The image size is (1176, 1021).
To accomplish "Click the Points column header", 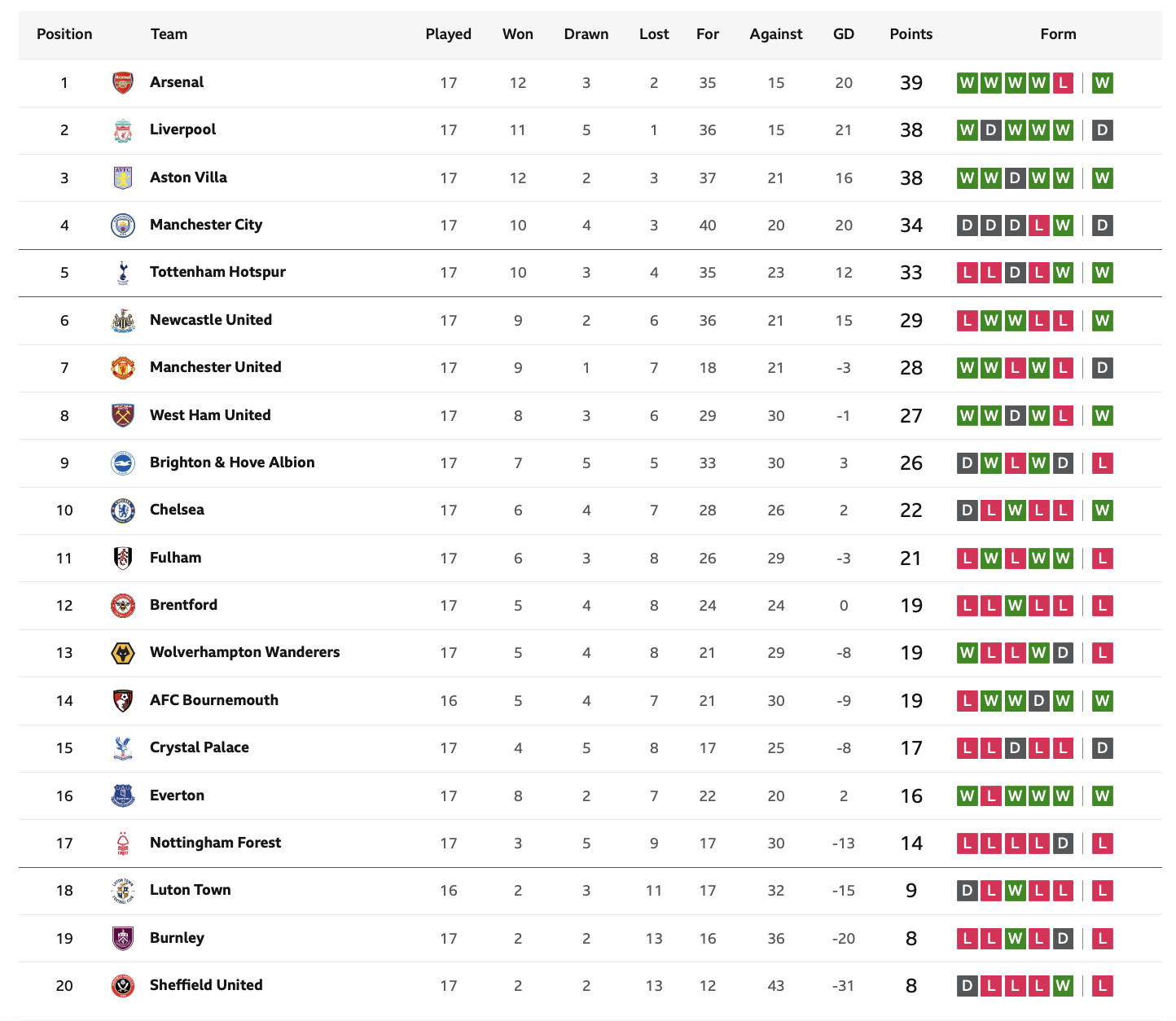I will (911, 34).
